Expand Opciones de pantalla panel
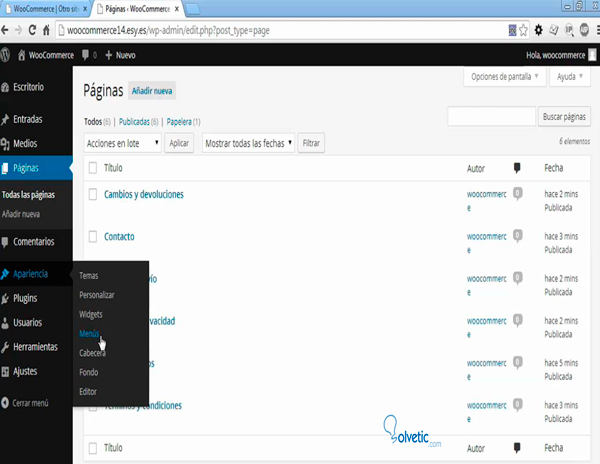This screenshot has height=464, width=600. point(504,77)
